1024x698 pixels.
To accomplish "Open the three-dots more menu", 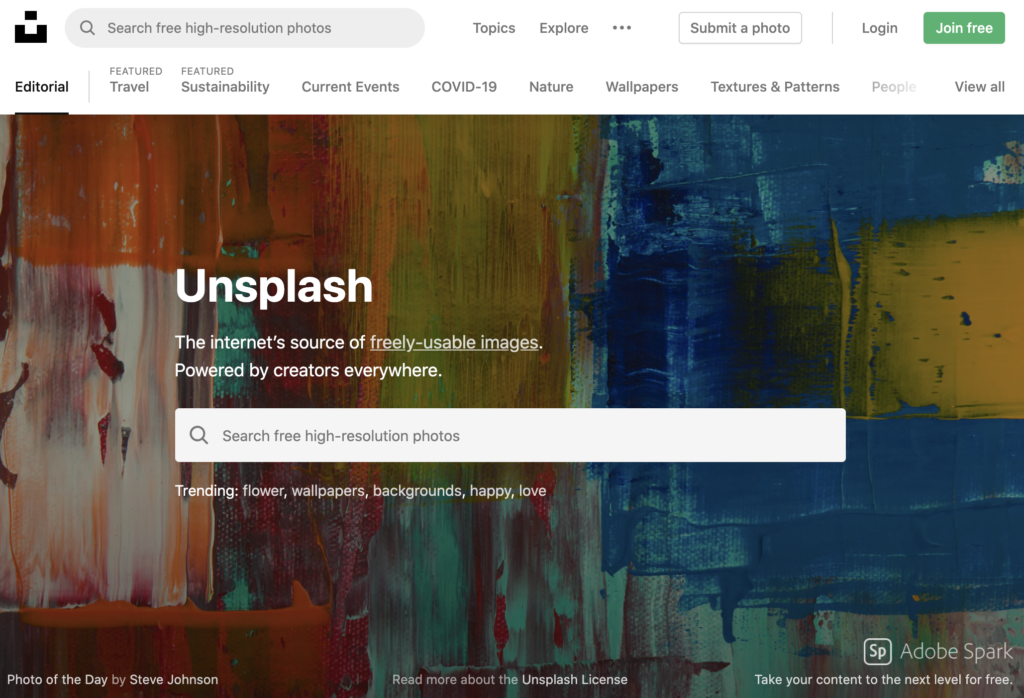I will 622,28.
